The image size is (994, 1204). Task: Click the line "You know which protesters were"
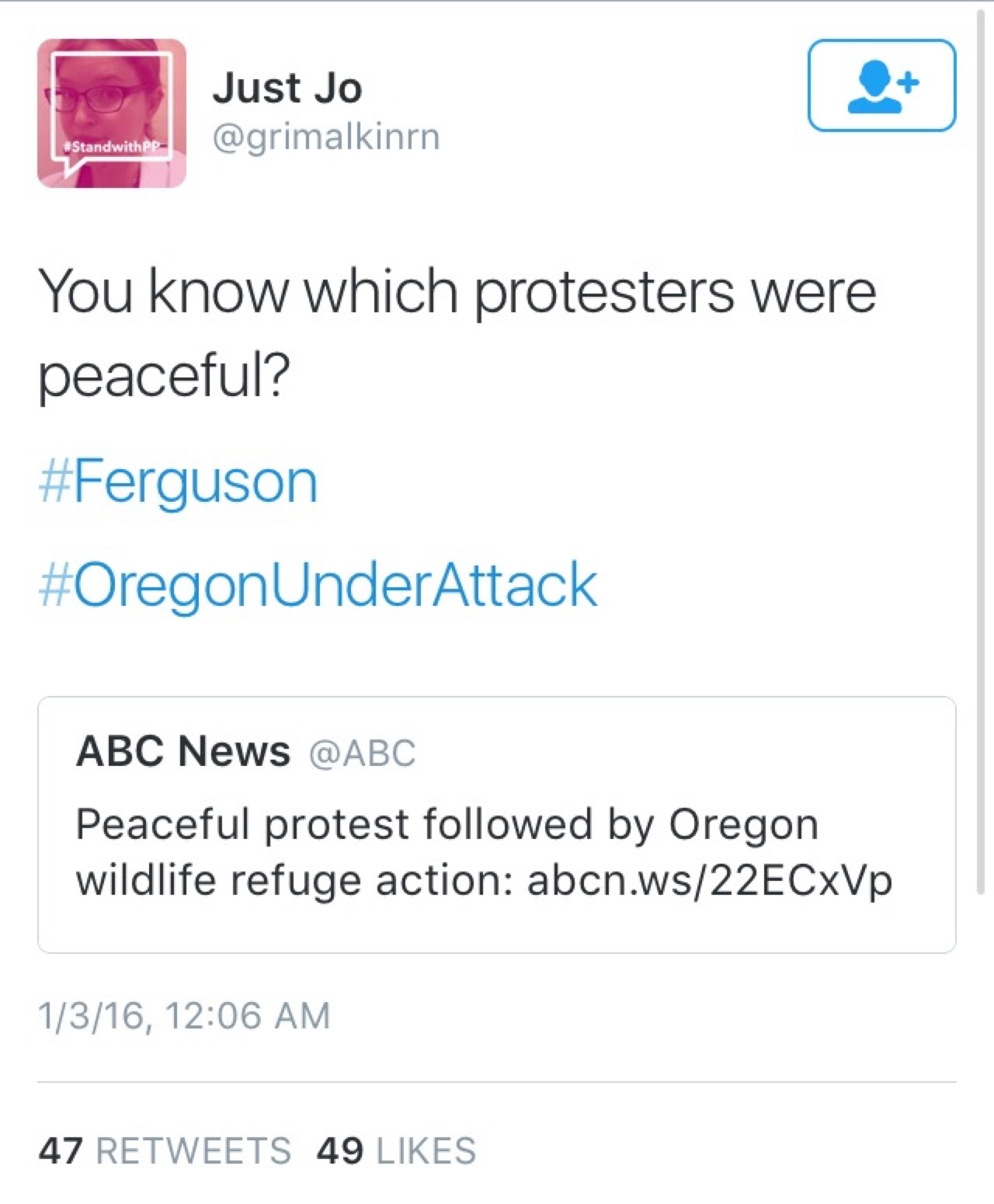pos(457,292)
